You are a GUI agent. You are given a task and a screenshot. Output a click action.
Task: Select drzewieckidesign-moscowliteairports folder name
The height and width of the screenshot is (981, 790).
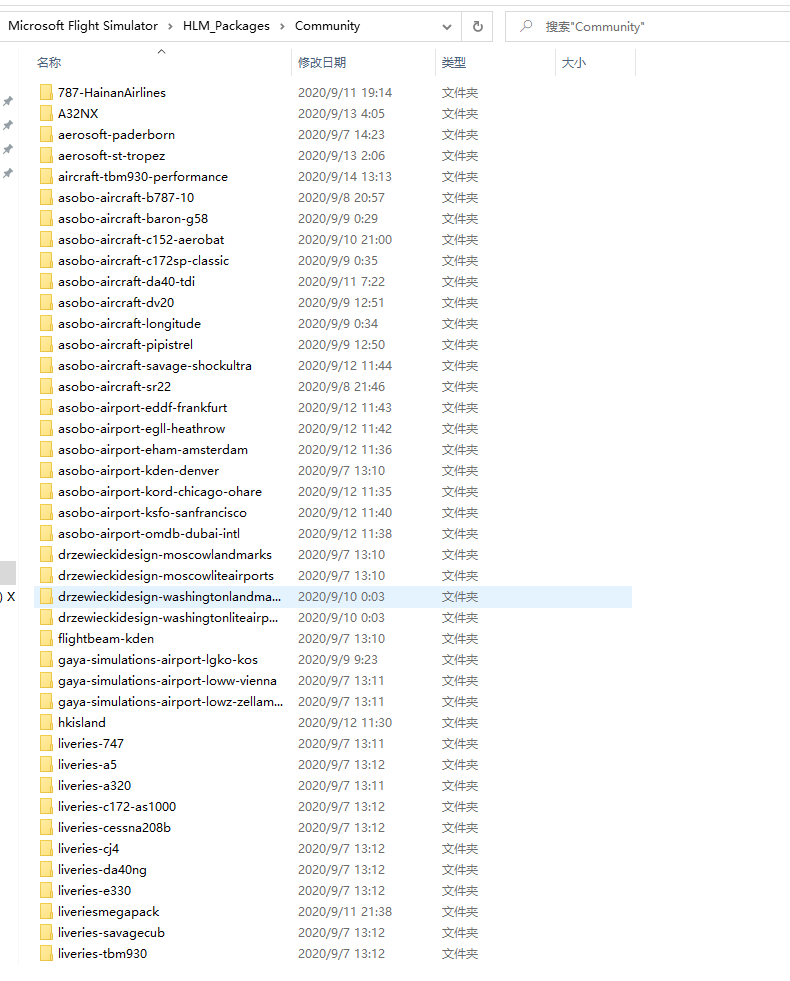pos(166,576)
